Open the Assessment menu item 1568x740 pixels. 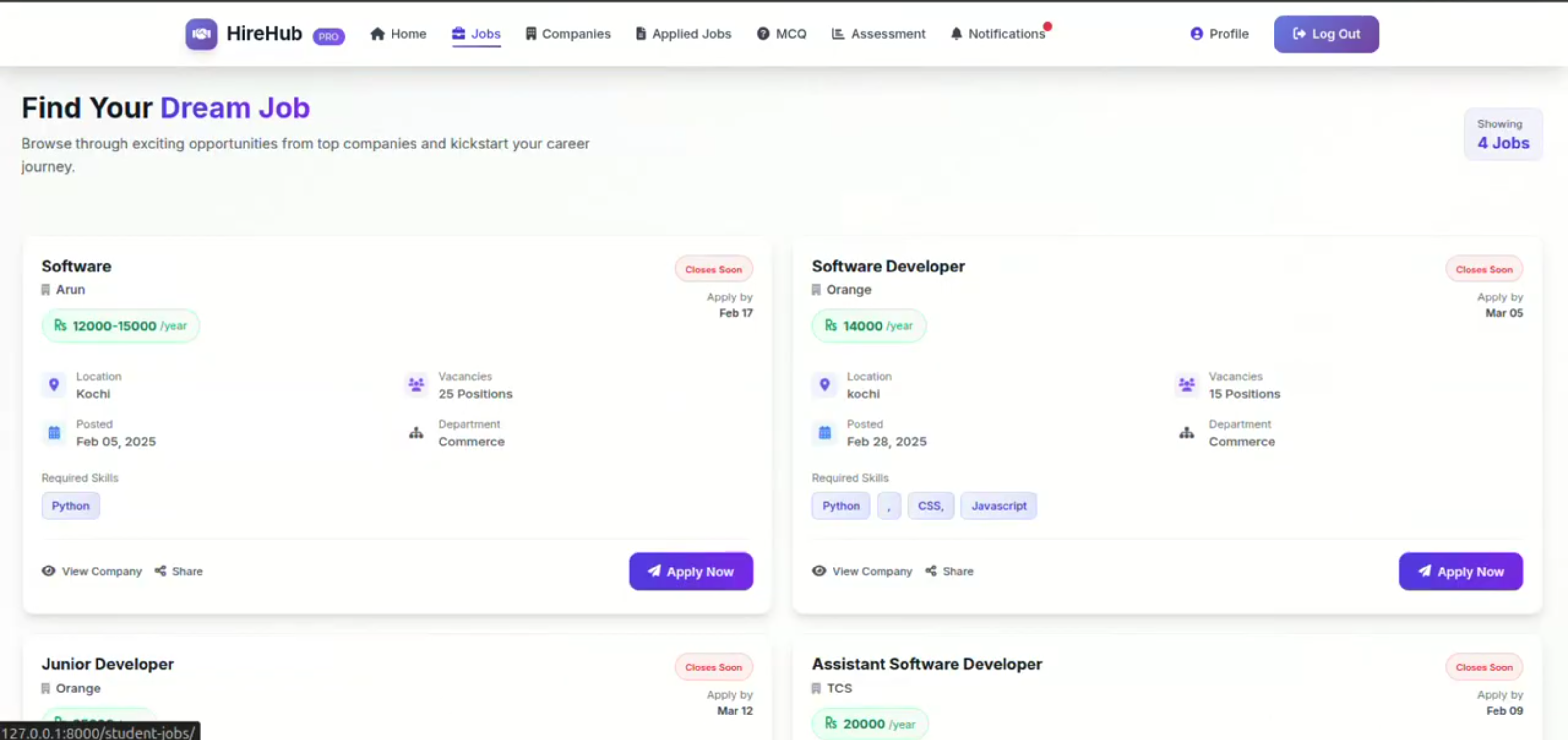click(x=879, y=34)
